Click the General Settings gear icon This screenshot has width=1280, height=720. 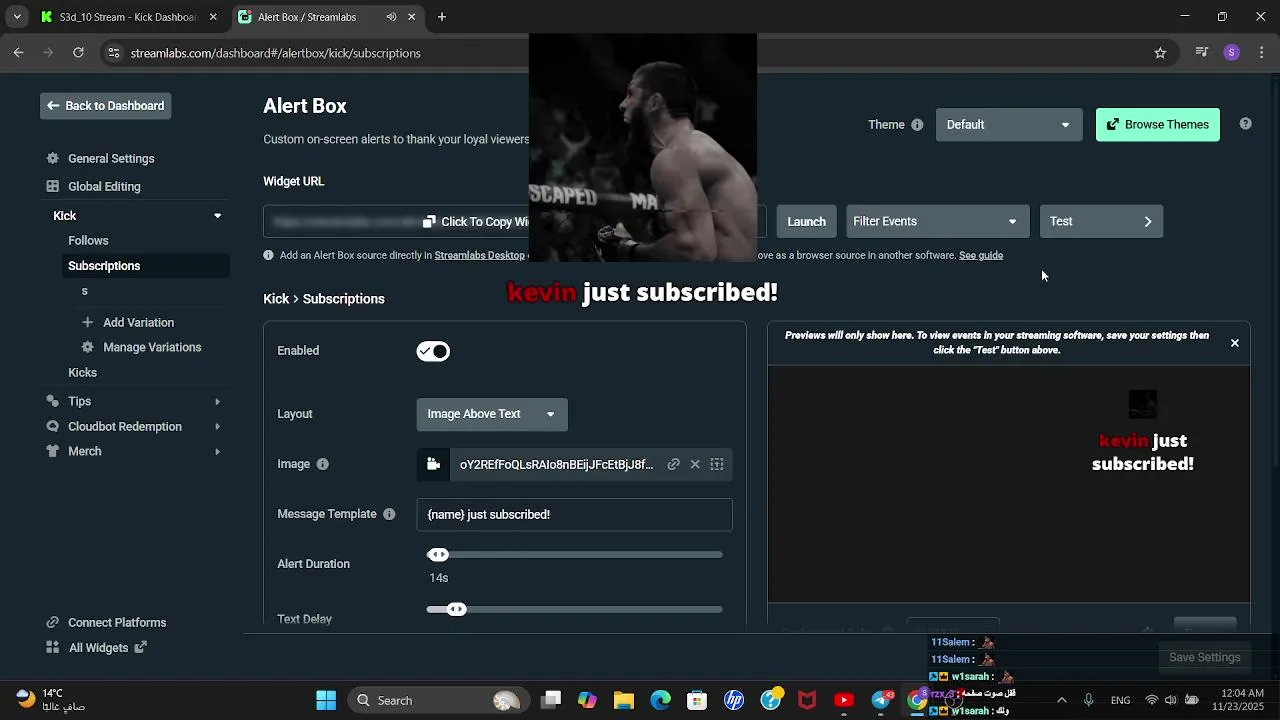click(x=53, y=159)
